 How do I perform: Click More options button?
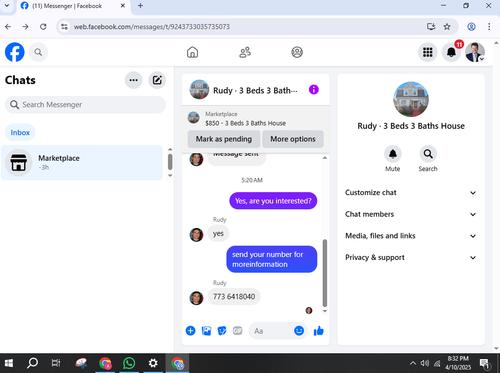pos(293,139)
